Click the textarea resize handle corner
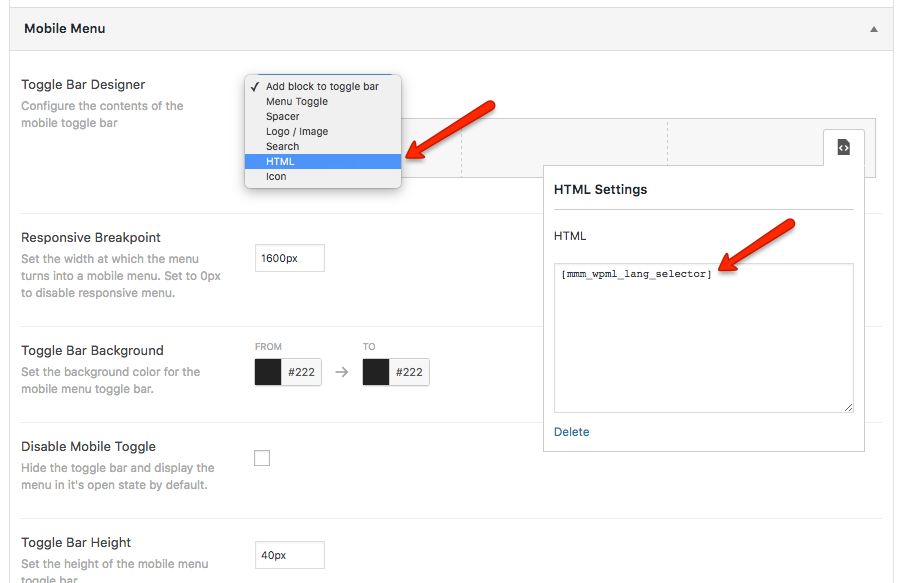 click(x=848, y=407)
